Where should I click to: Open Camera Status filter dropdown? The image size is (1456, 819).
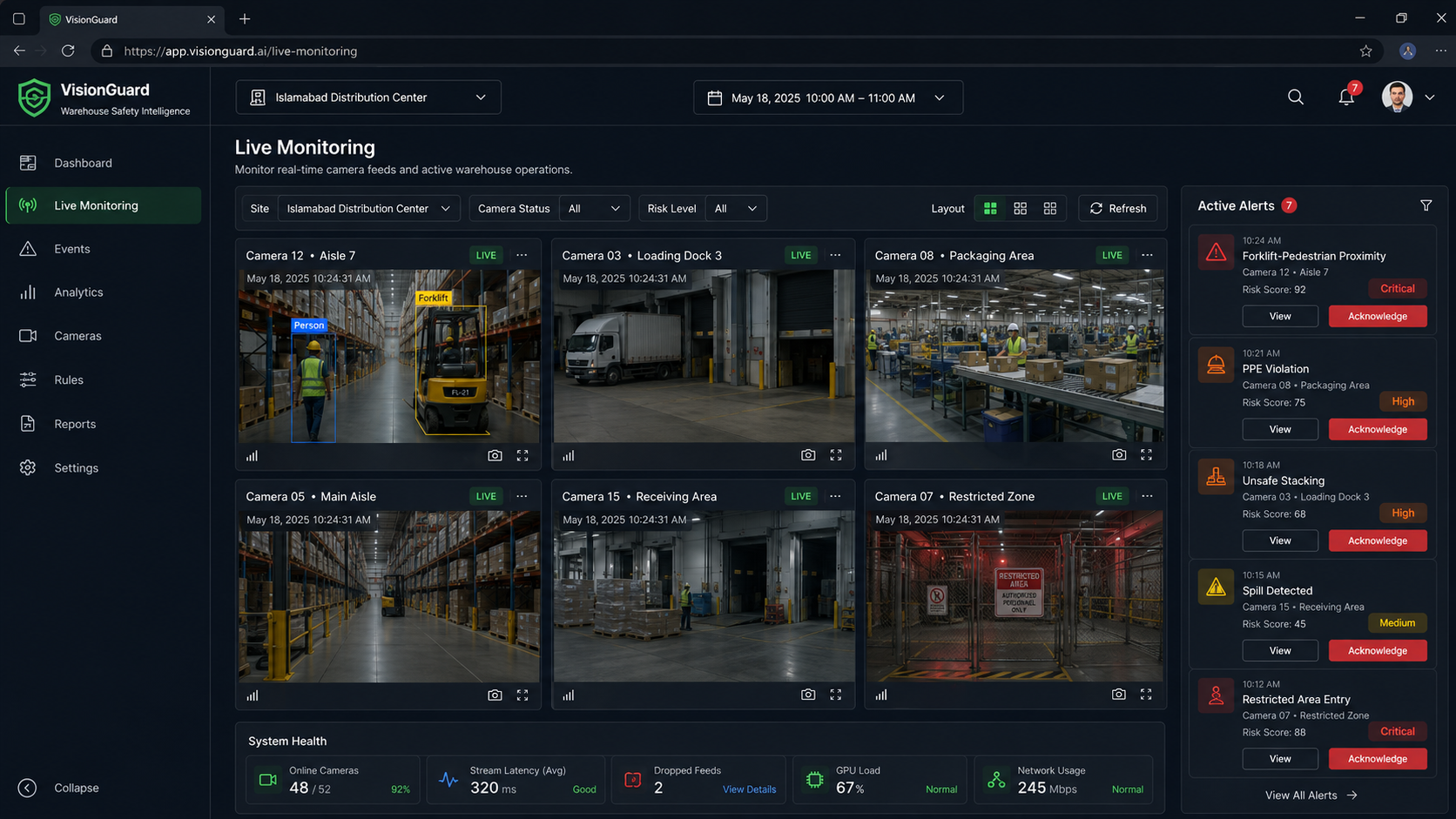point(595,208)
